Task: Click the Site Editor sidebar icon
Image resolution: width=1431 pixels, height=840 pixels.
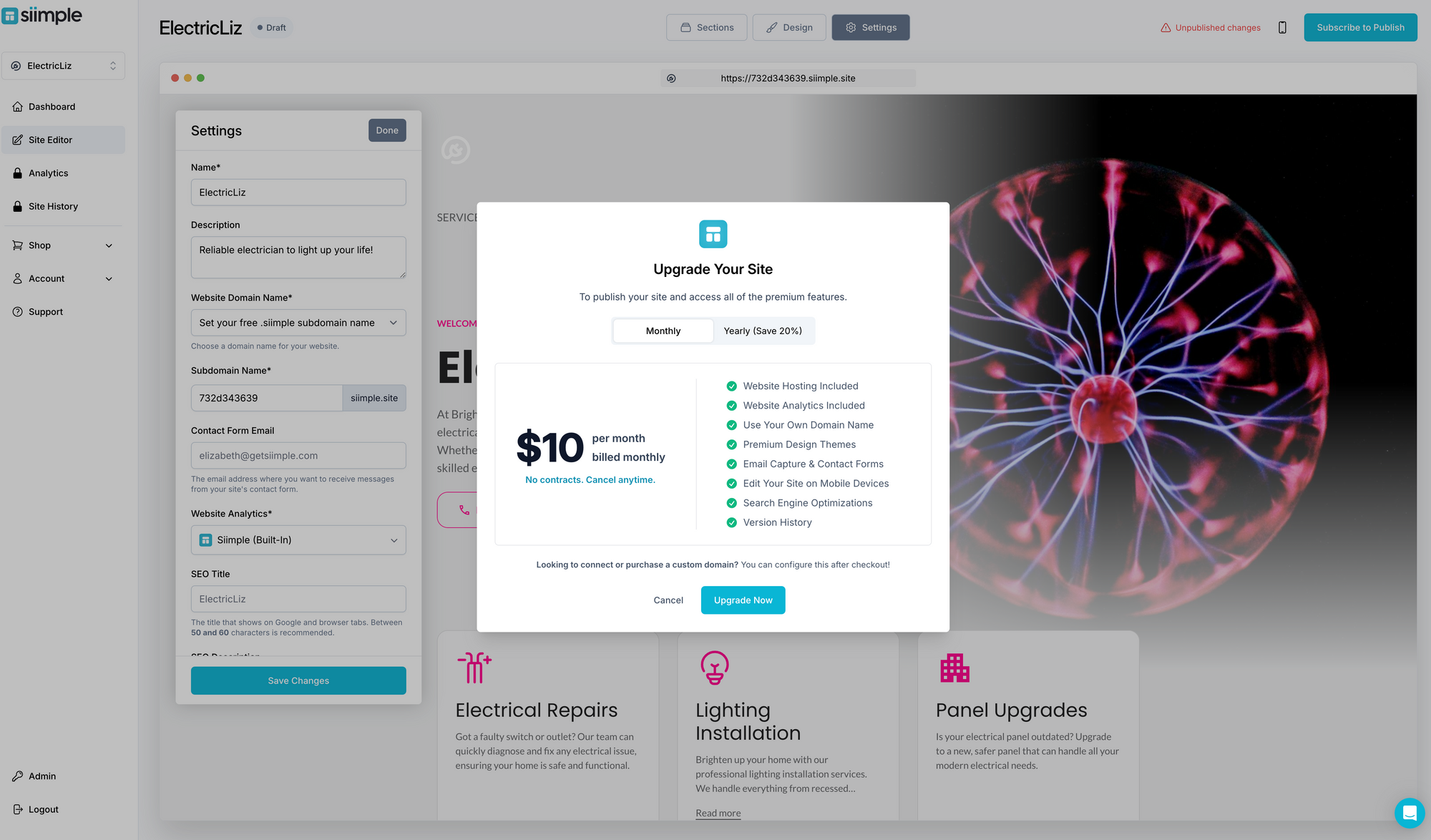Action: coord(17,140)
